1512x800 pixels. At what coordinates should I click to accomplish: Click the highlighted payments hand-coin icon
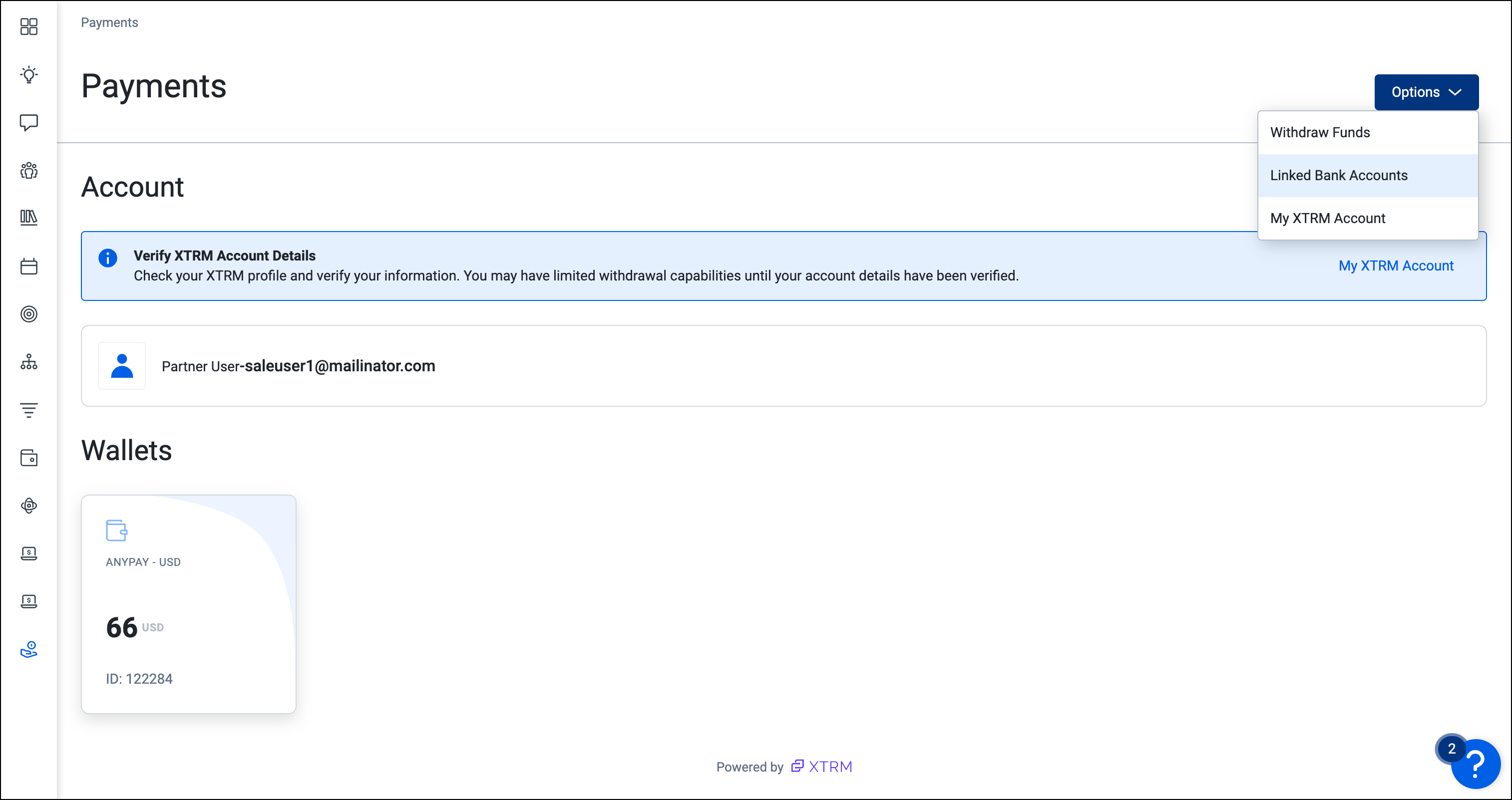pos(29,649)
